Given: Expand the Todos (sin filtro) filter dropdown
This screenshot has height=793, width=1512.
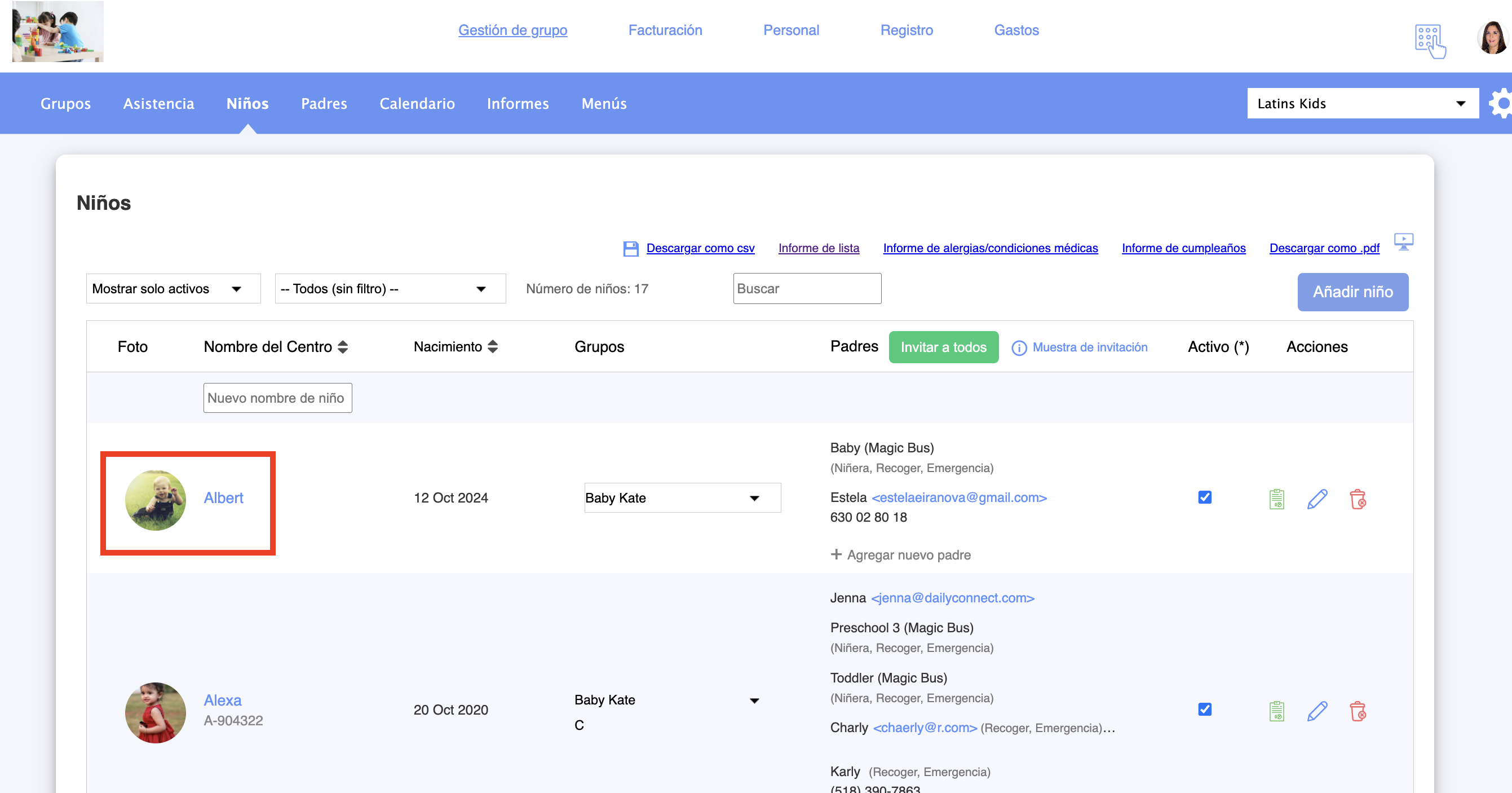Looking at the screenshot, I should point(390,288).
